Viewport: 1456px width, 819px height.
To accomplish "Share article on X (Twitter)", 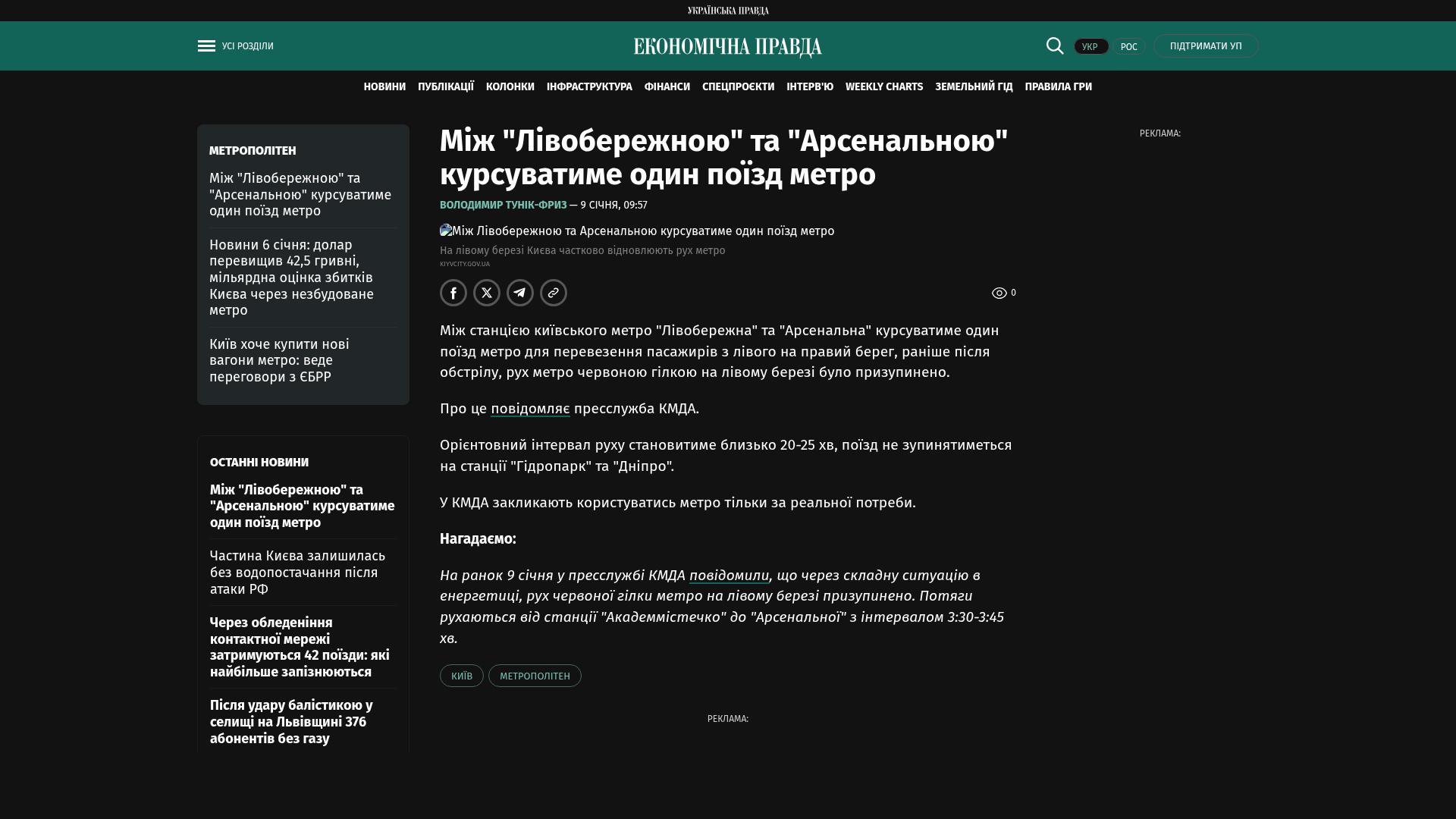I will (487, 293).
